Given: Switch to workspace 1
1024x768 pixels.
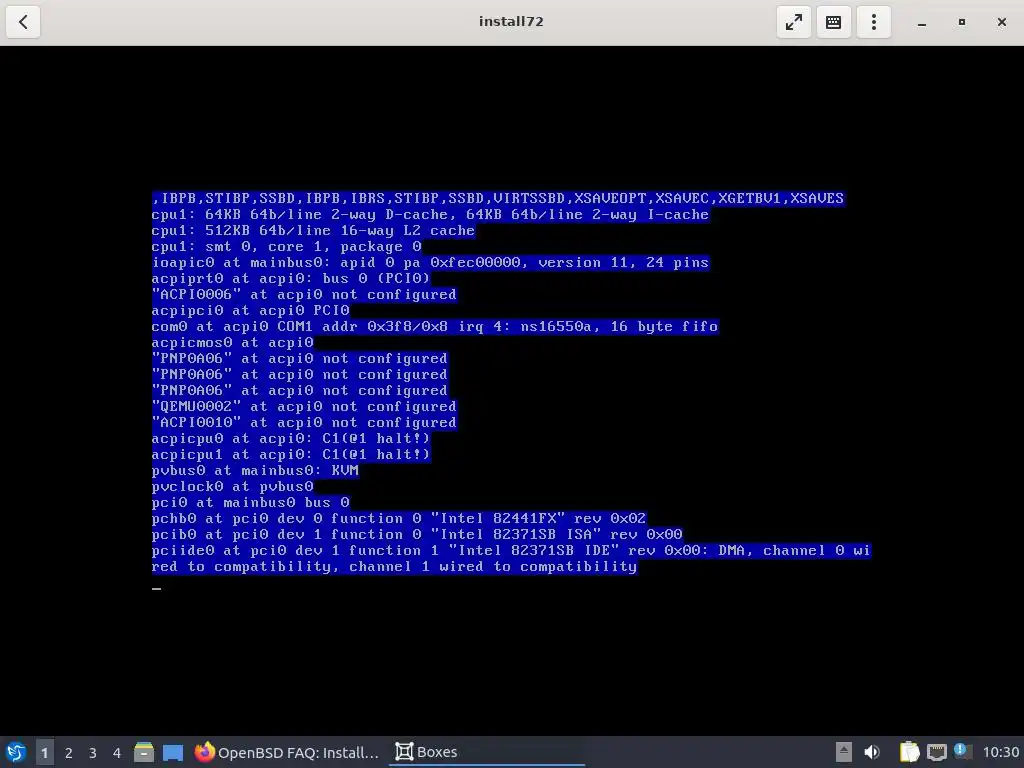Looking at the screenshot, I should pyautogui.click(x=44, y=752).
